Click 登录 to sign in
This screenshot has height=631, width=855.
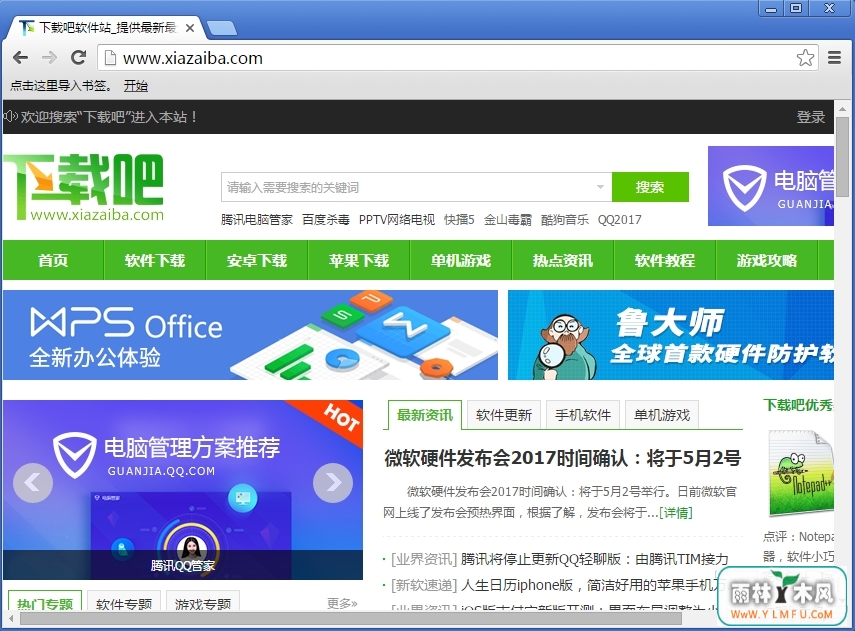click(x=810, y=117)
